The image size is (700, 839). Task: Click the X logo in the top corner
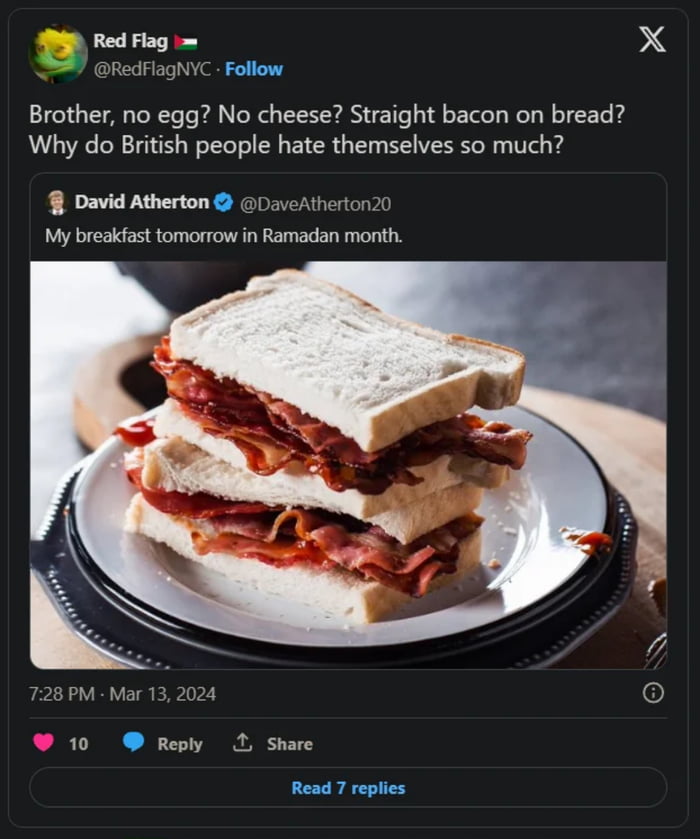651,40
